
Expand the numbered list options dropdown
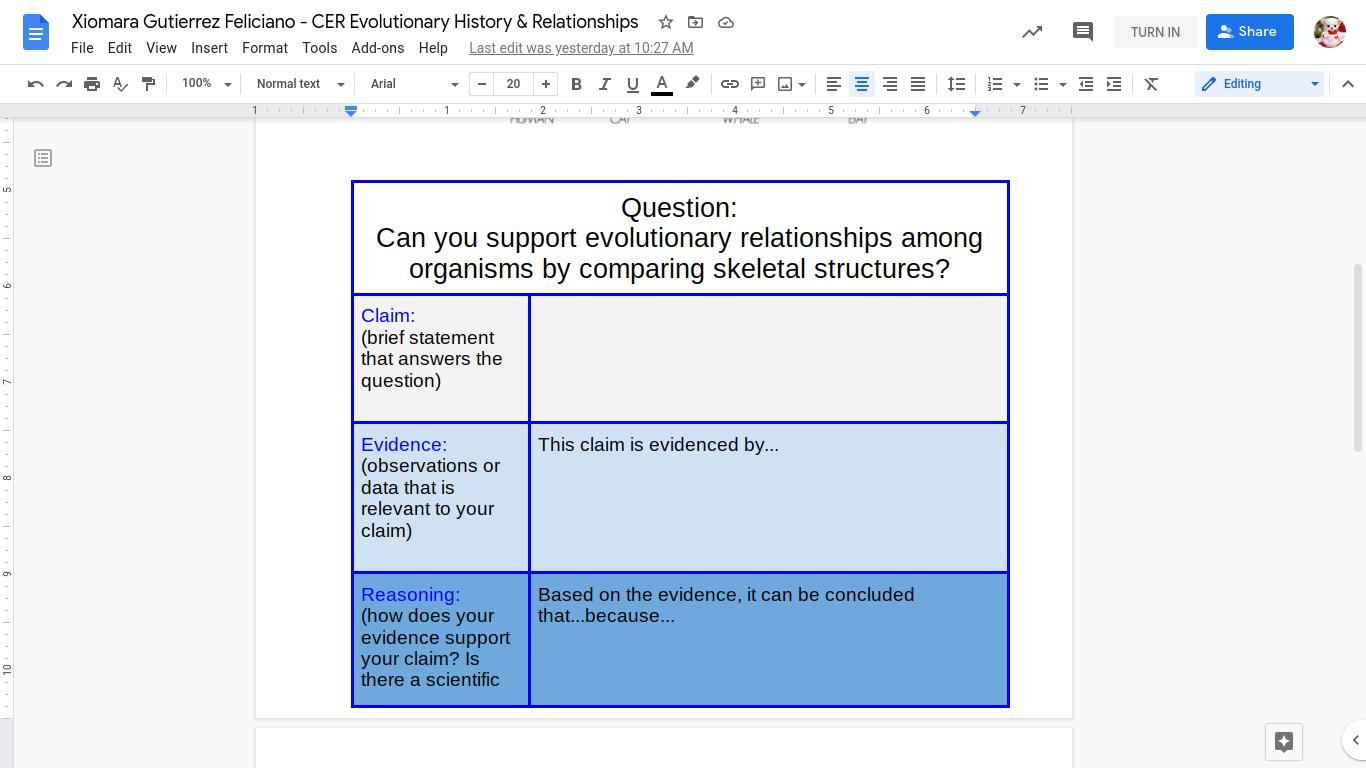pos(1017,84)
